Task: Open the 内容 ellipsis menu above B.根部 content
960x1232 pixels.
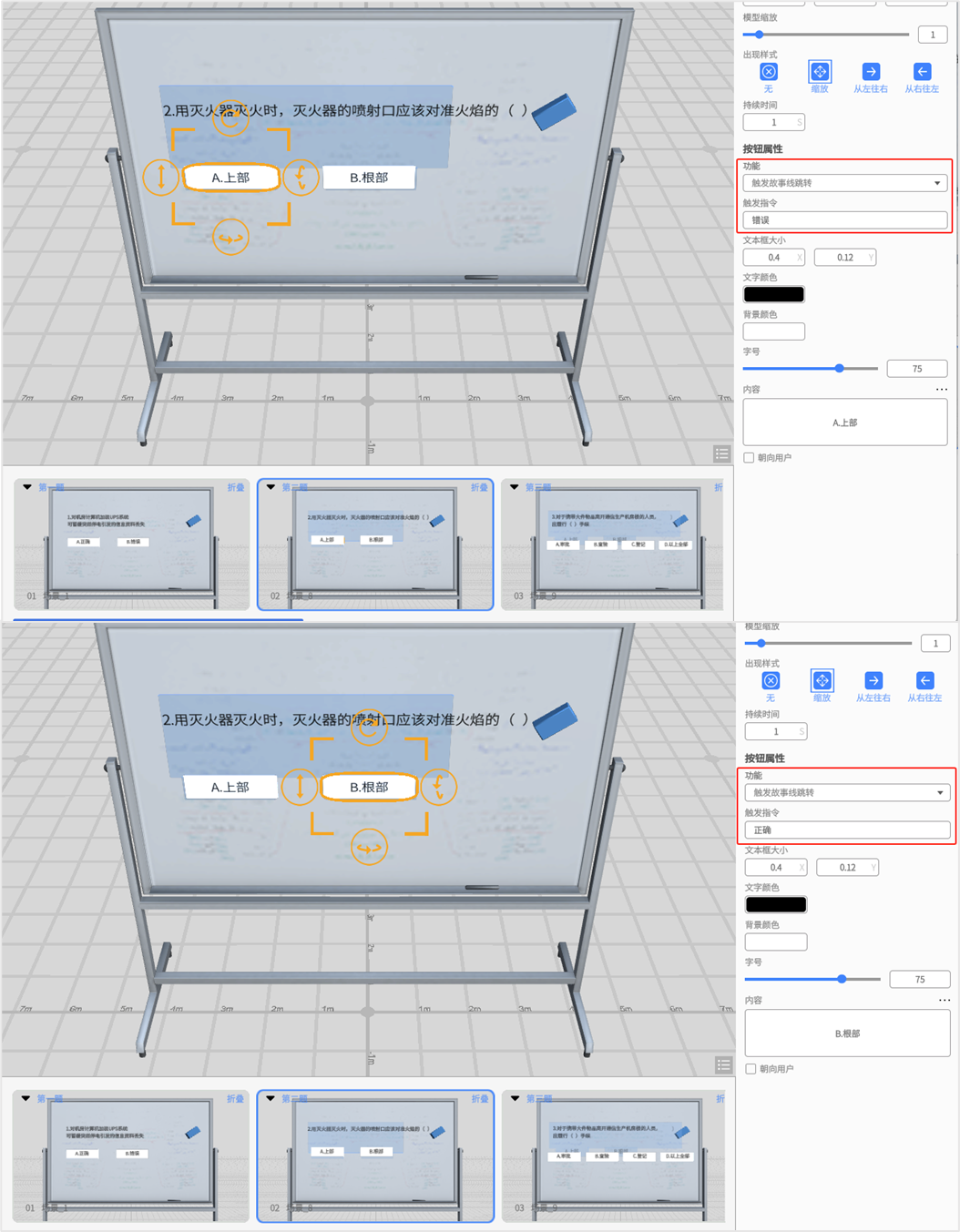Action: tap(945, 1001)
